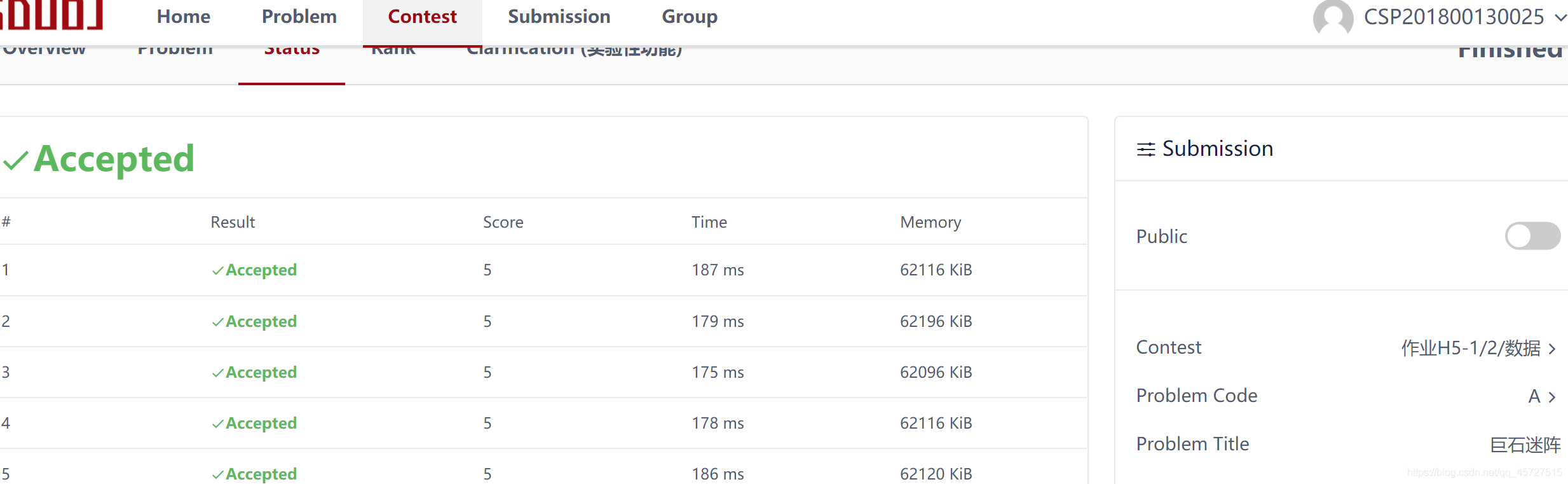The height and width of the screenshot is (484, 1568).
Task: Click the Submission panel filter icon
Action: [1146, 149]
